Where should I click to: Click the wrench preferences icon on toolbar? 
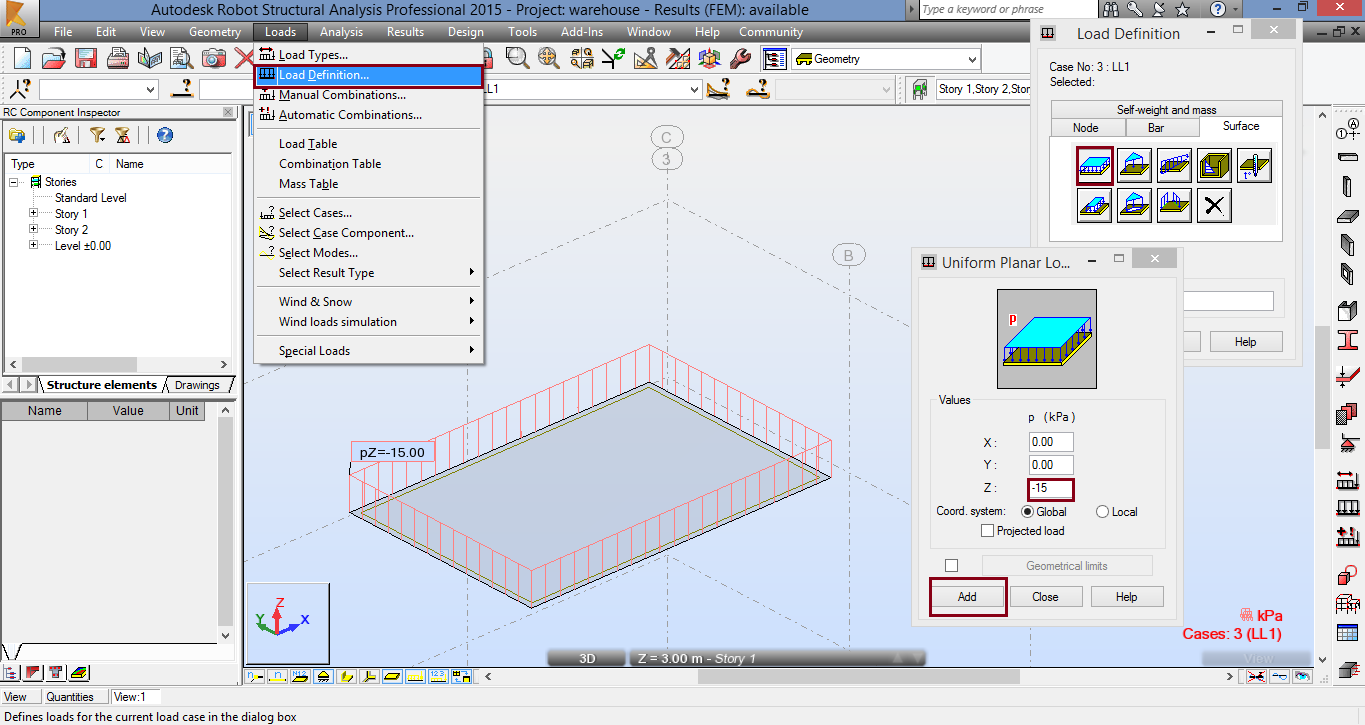coord(738,58)
